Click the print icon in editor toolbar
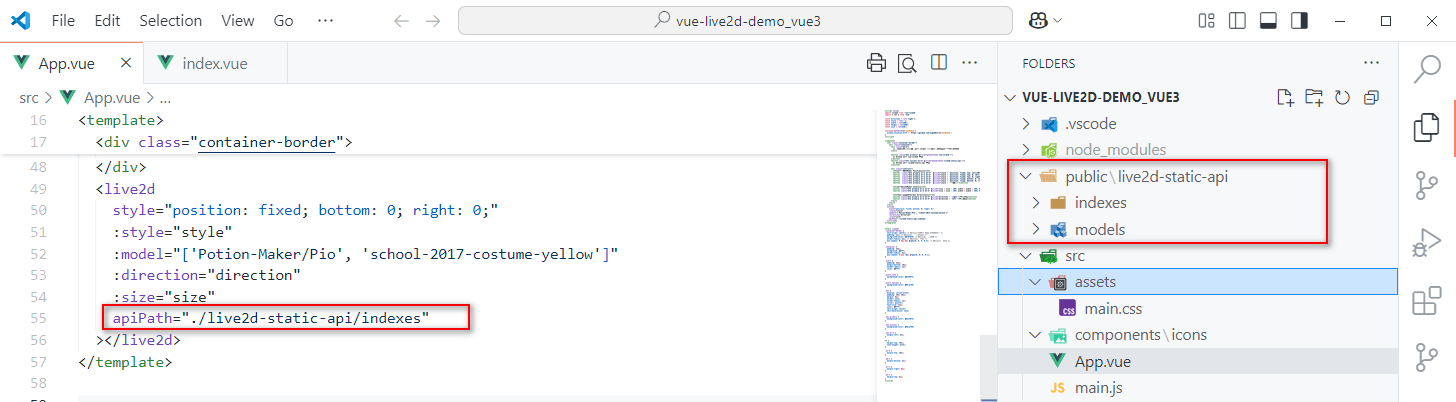This screenshot has height=402, width=1456. pyautogui.click(x=876, y=63)
